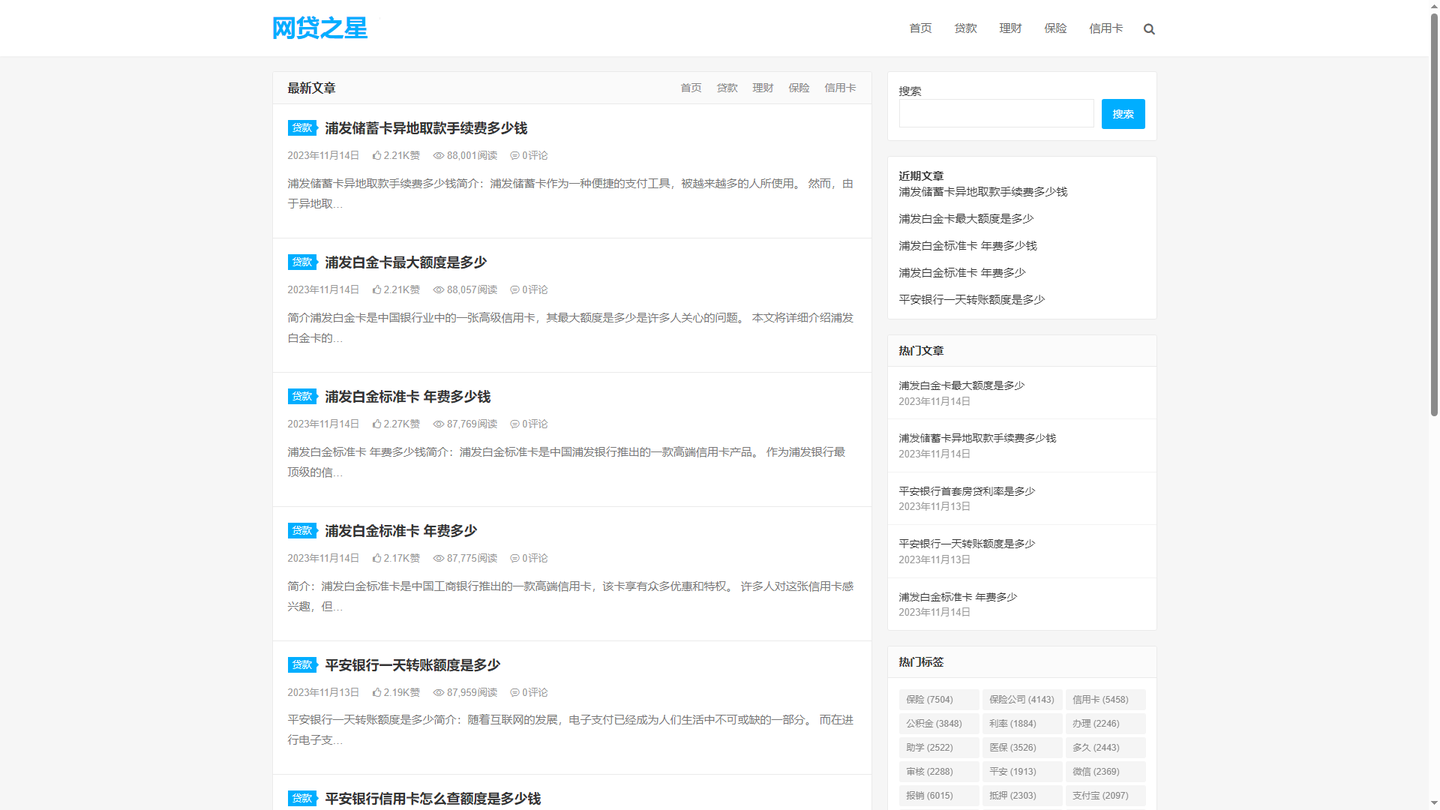Open the search magnifier icon in header
This screenshot has width=1440, height=810.
[1149, 29]
